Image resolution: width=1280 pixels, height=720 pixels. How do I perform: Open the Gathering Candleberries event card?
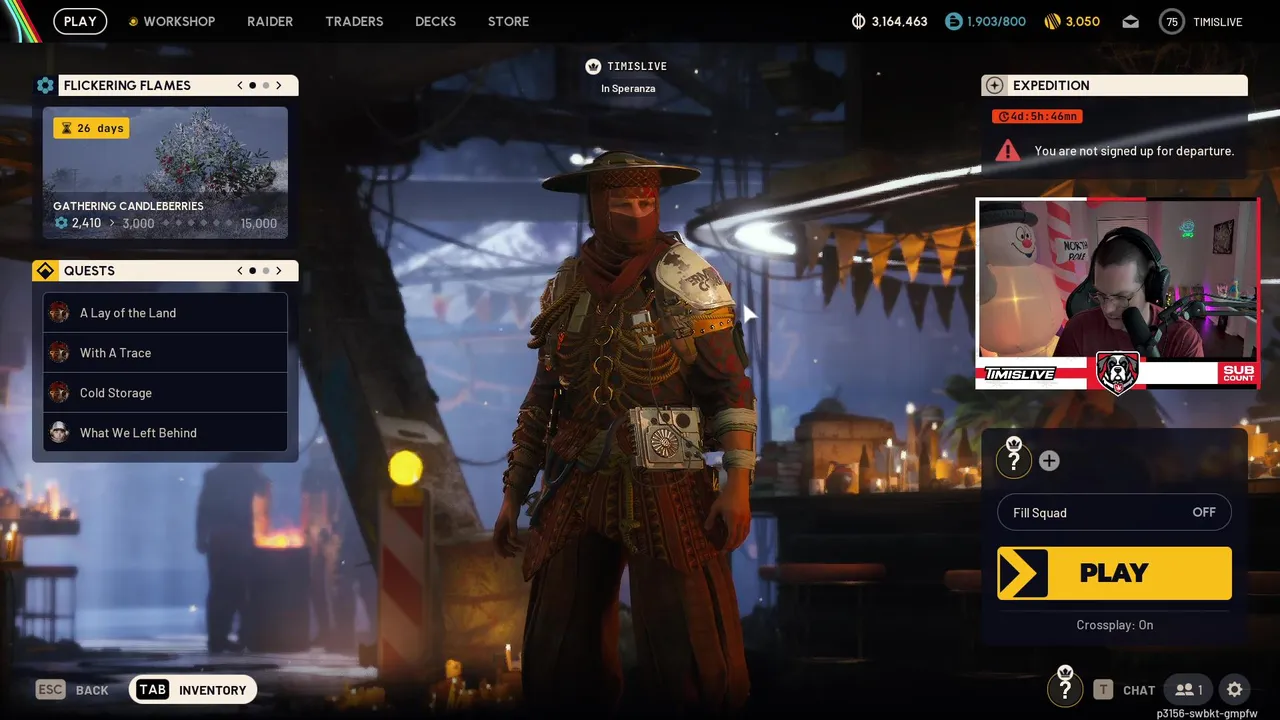(x=165, y=173)
